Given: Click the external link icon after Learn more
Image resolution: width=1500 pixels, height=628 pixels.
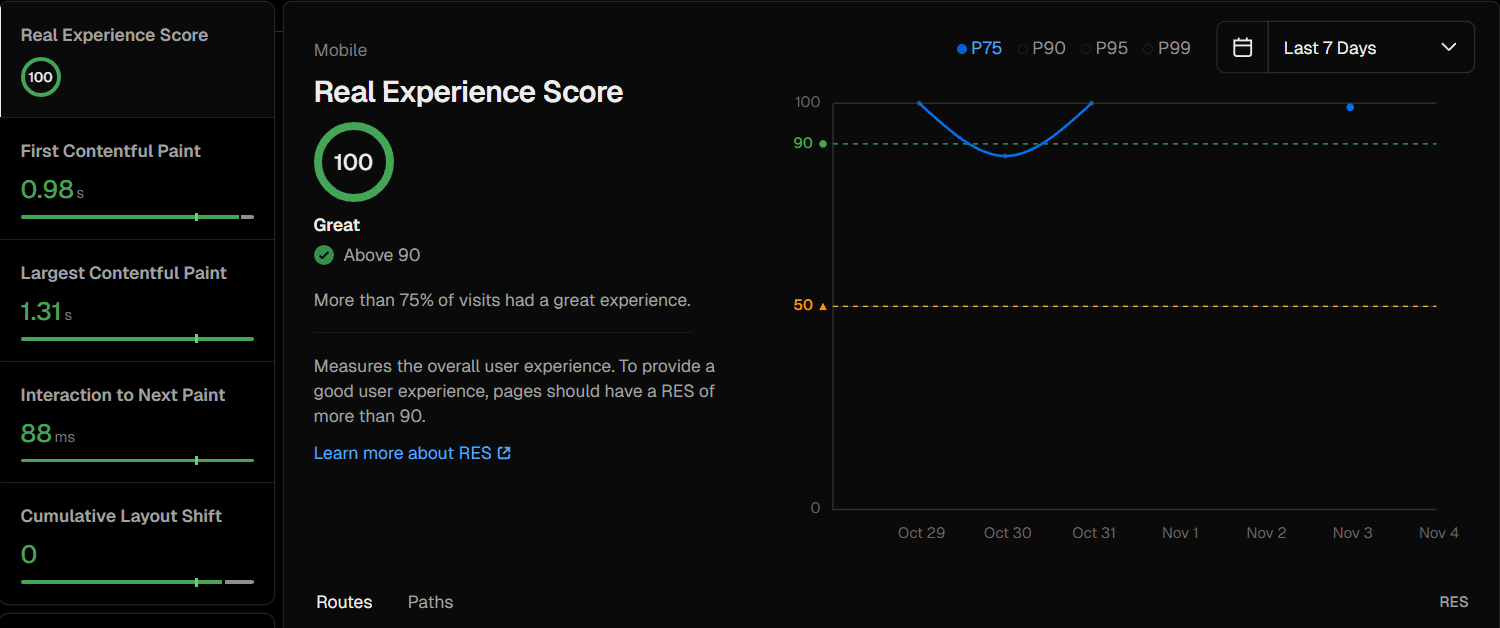Looking at the screenshot, I should (504, 453).
